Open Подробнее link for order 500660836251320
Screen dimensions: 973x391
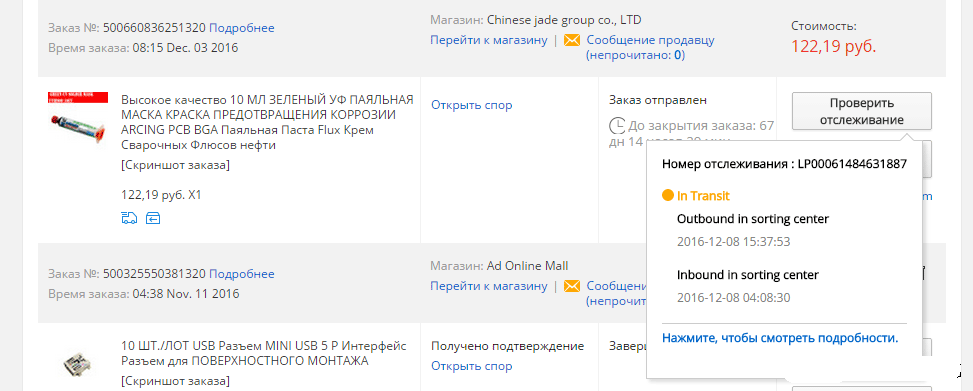[241, 28]
